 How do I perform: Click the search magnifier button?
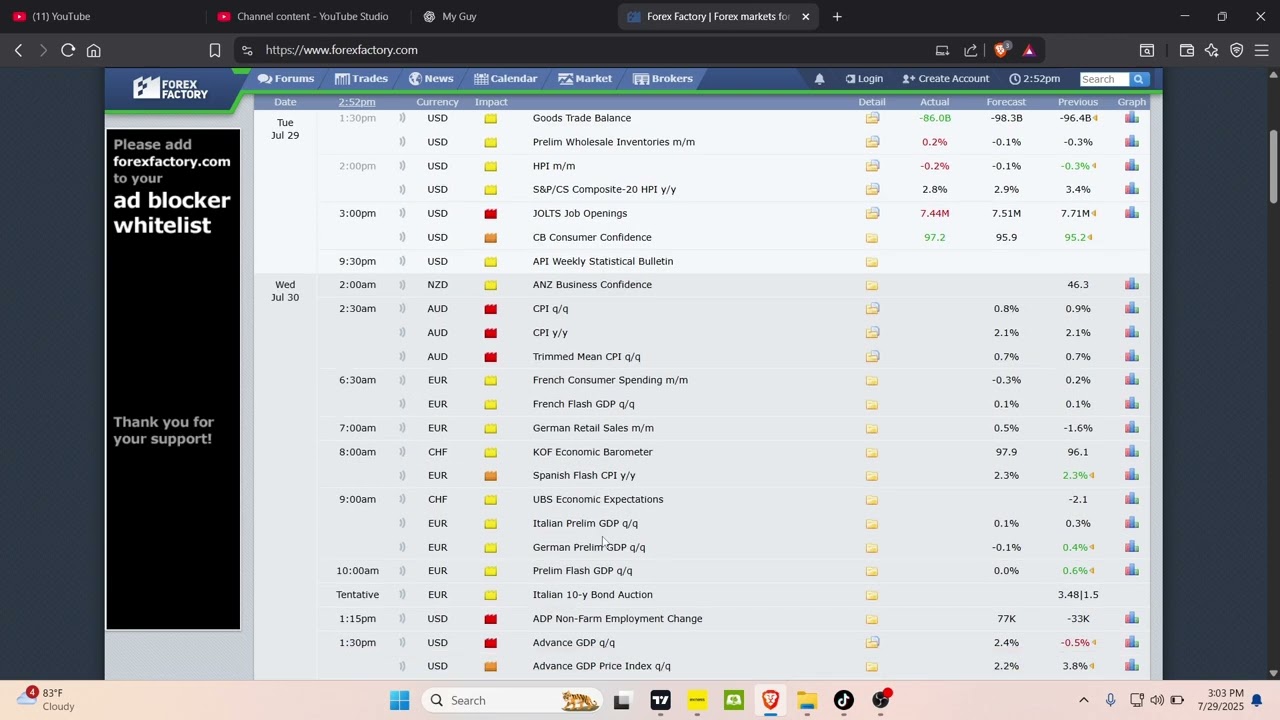coord(1139,79)
